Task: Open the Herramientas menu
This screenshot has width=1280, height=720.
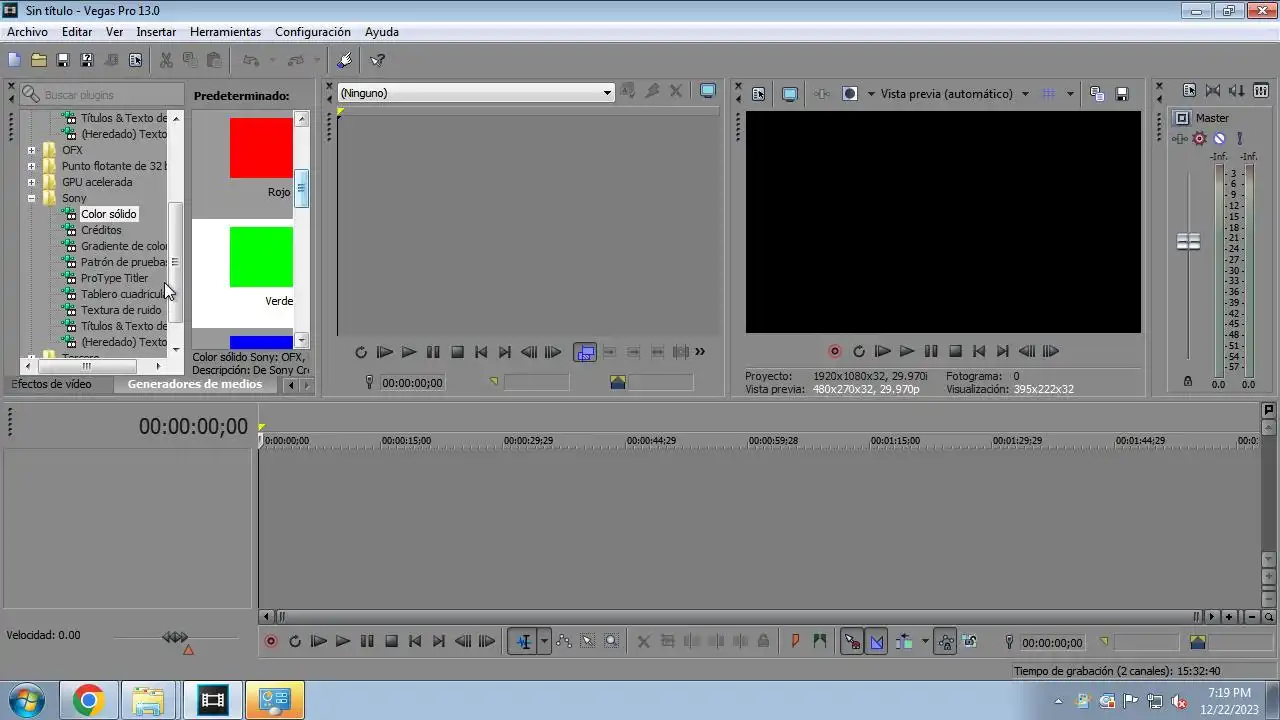Action: (x=225, y=32)
